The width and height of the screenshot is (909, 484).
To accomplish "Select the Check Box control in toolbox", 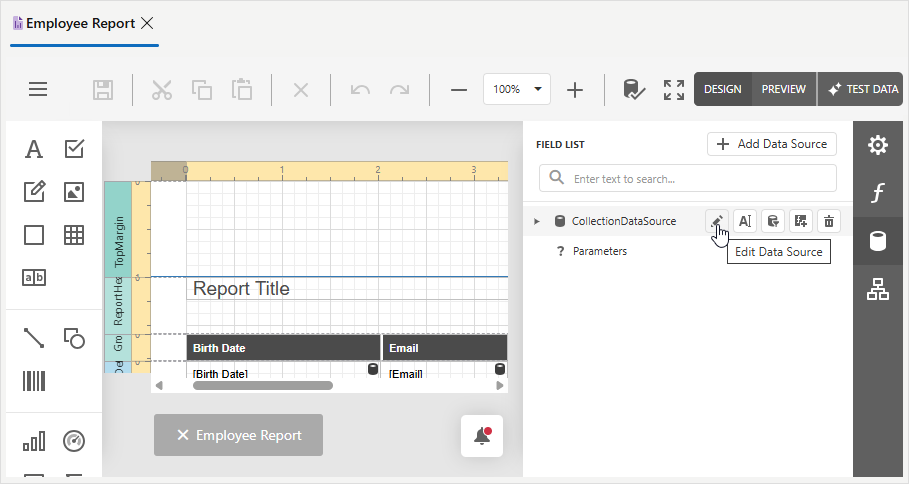I will point(74,149).
